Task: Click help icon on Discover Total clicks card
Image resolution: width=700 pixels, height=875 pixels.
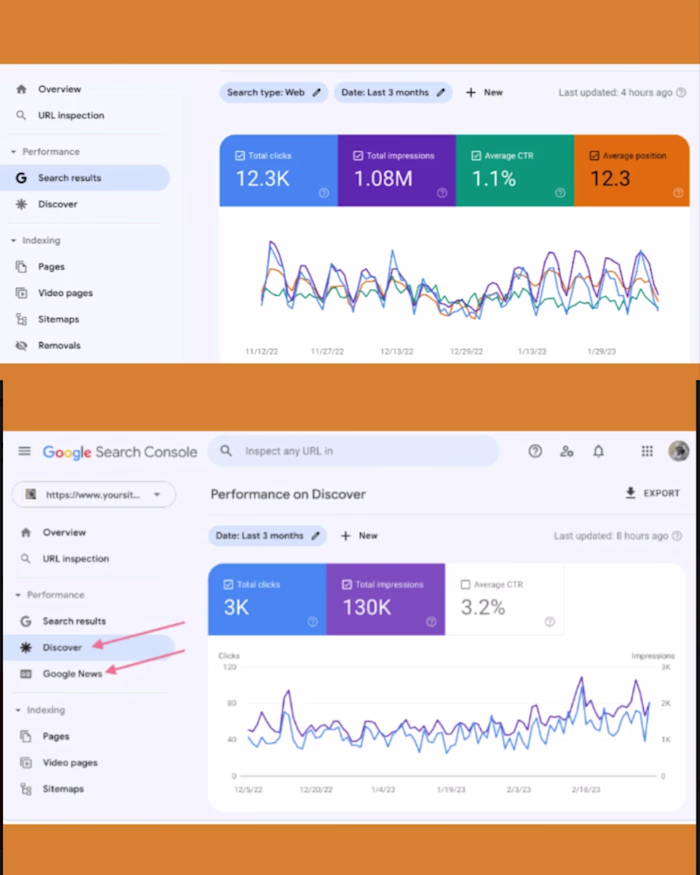Action: point(313,622)
